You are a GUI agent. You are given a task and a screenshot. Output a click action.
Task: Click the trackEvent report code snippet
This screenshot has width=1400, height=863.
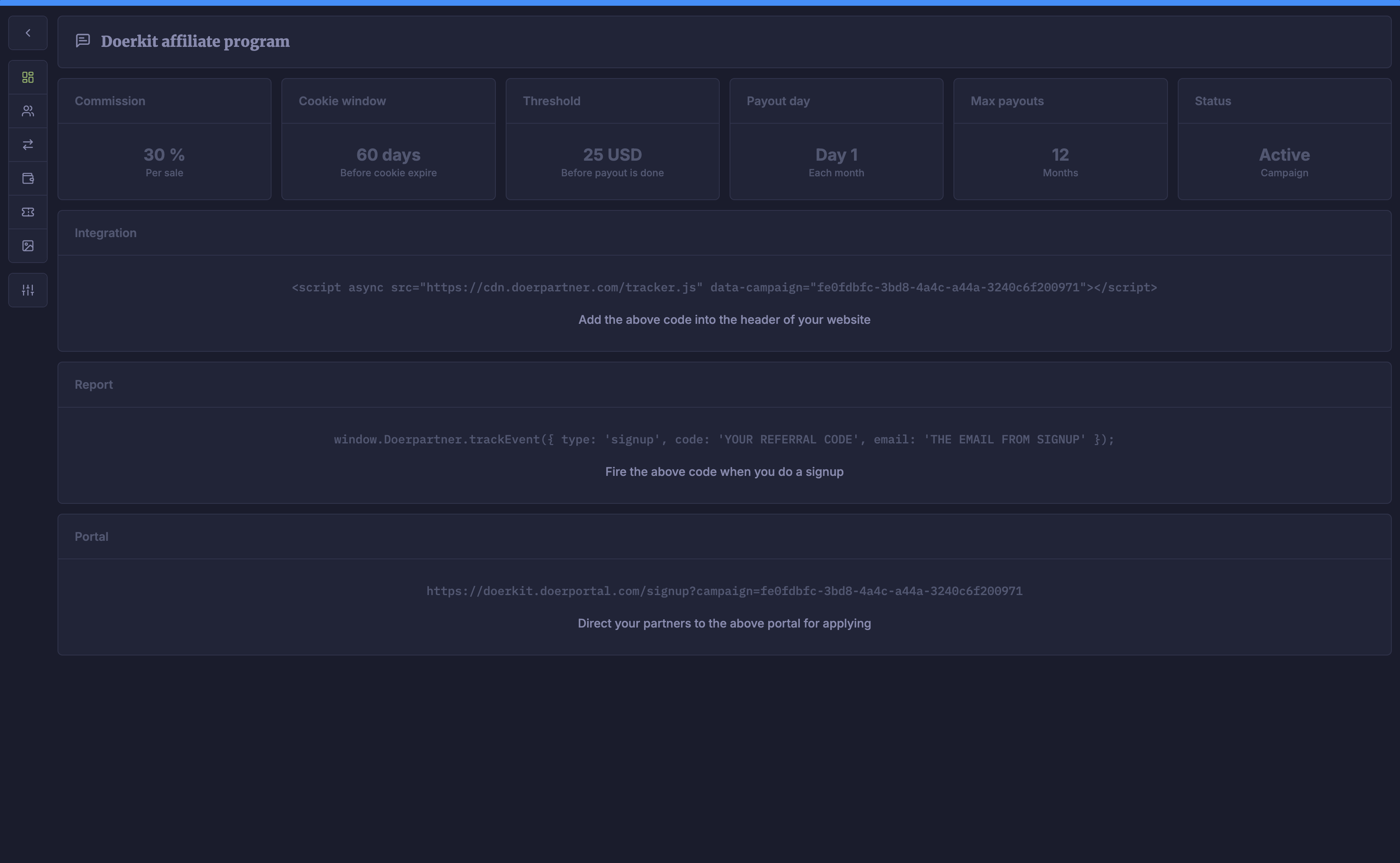tap(724, 439)
